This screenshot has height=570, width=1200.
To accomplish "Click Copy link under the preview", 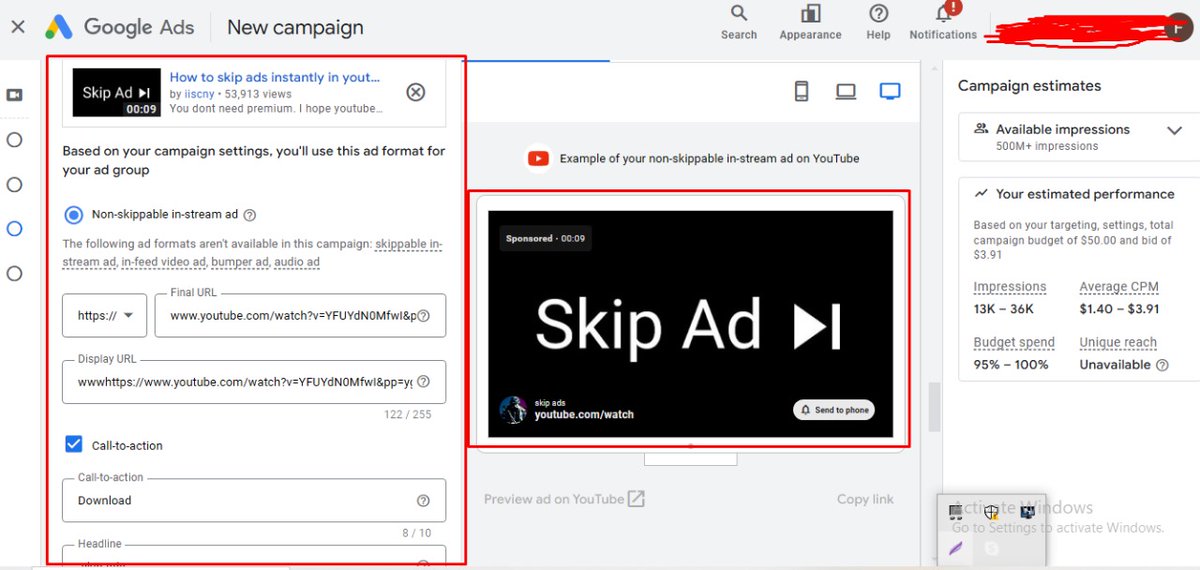I will [x=865, y=499].
